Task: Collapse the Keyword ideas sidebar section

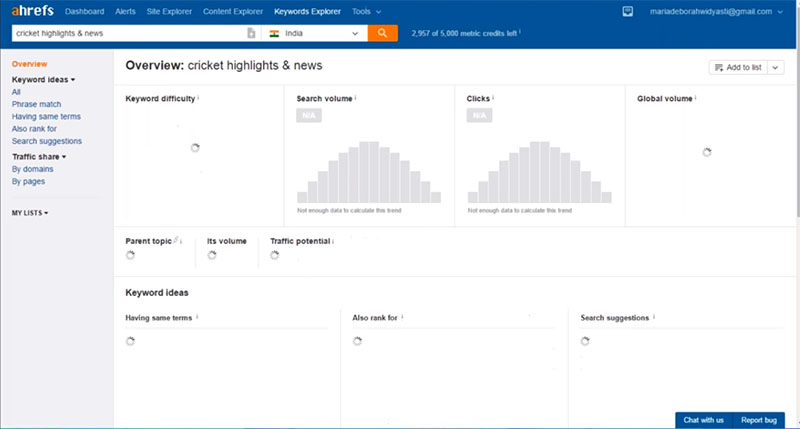Action: pyautogui.click(x=44, y=78)
